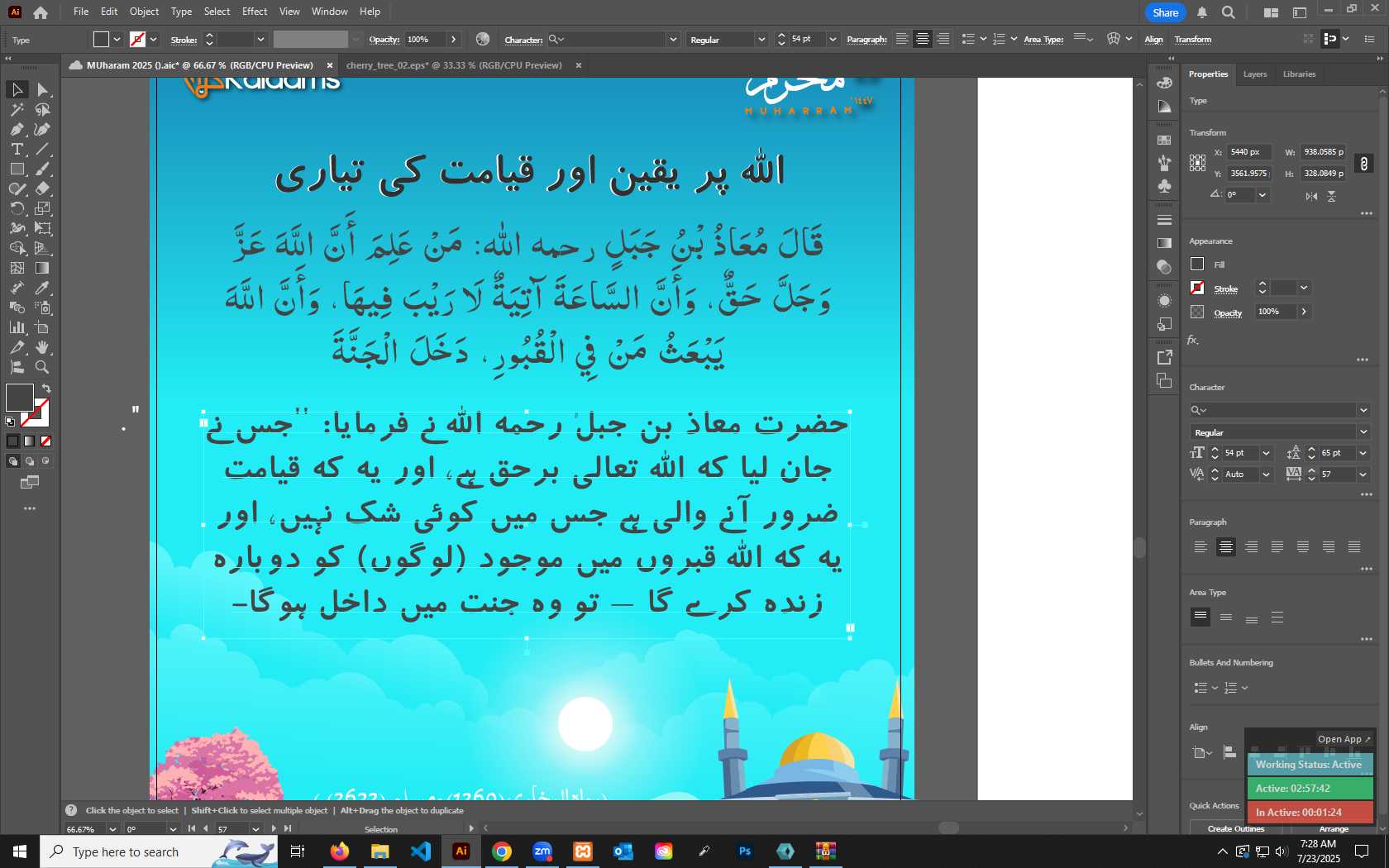Open zoom level 66.67% dropdown
Viewport: 1389px width, 868px height.
coord(112,829)
